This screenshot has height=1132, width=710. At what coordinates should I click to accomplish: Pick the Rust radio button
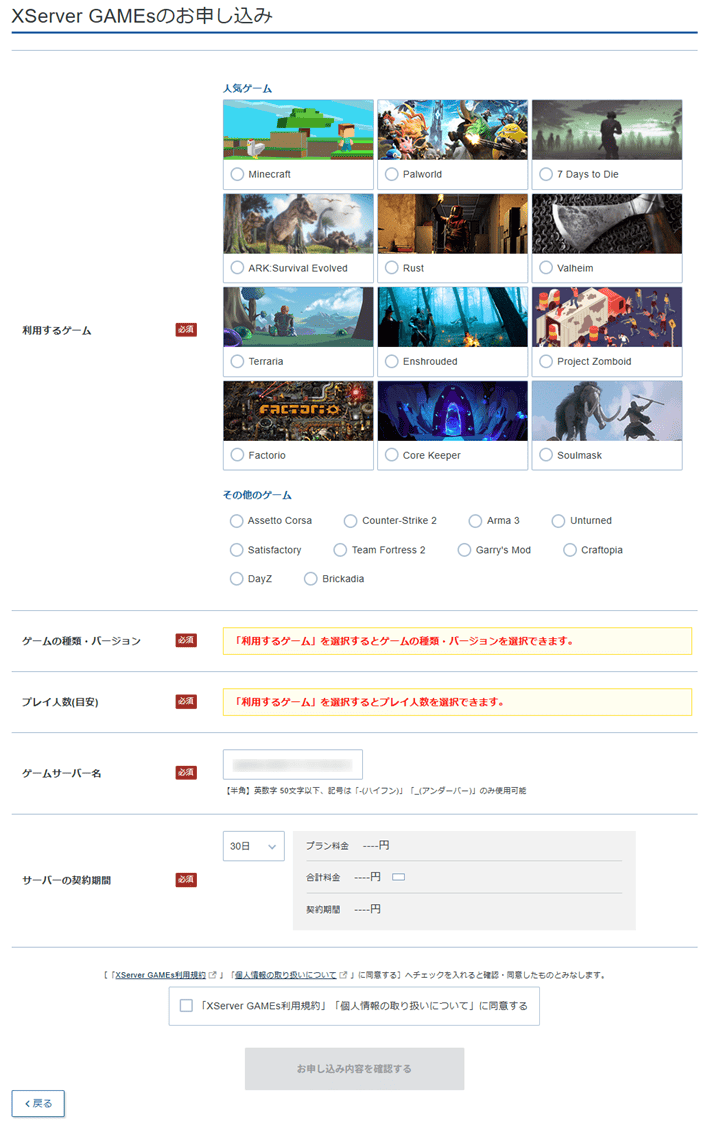pos(391,268)
